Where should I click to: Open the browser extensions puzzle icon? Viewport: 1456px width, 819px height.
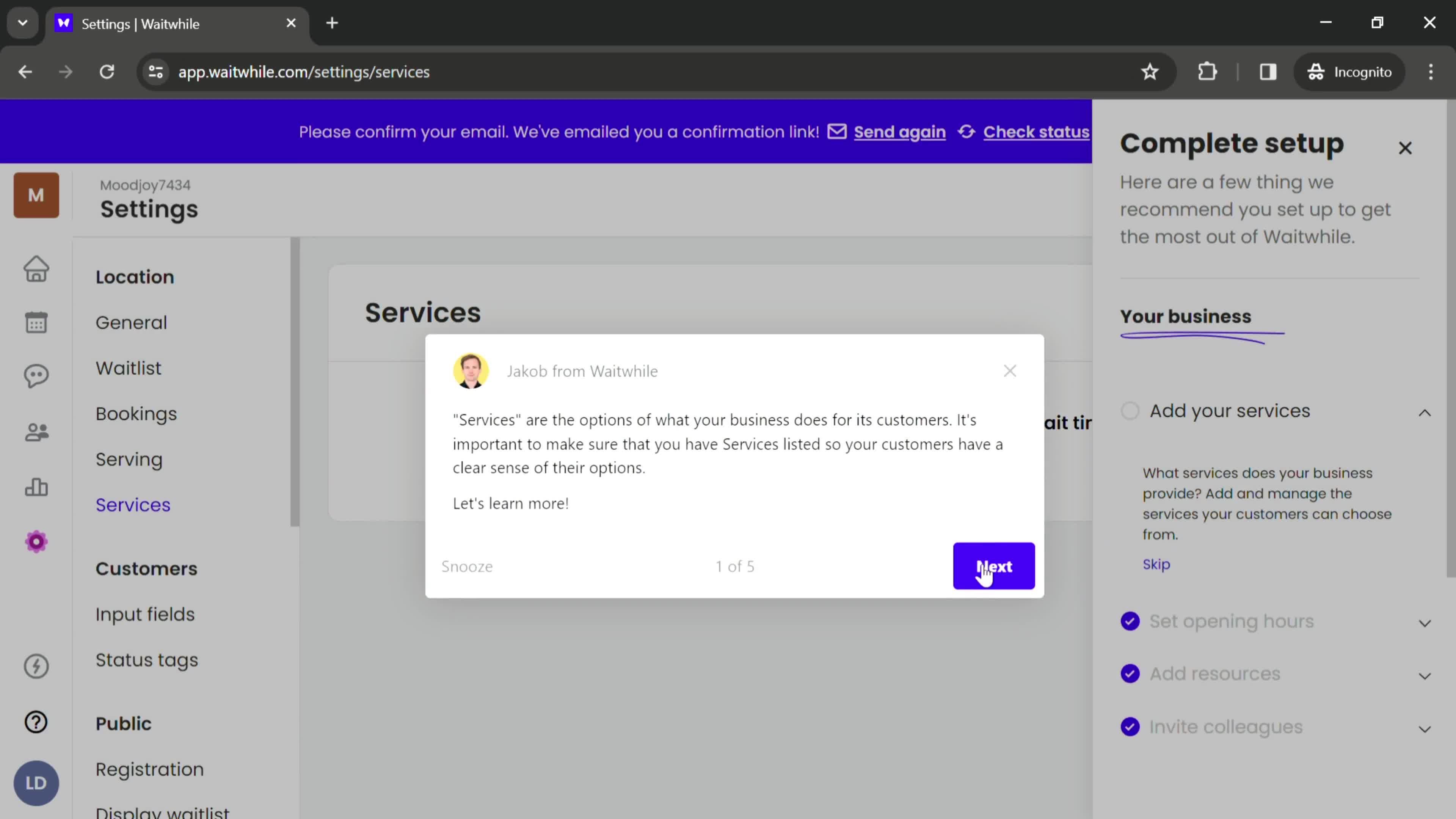point(1207,72)
